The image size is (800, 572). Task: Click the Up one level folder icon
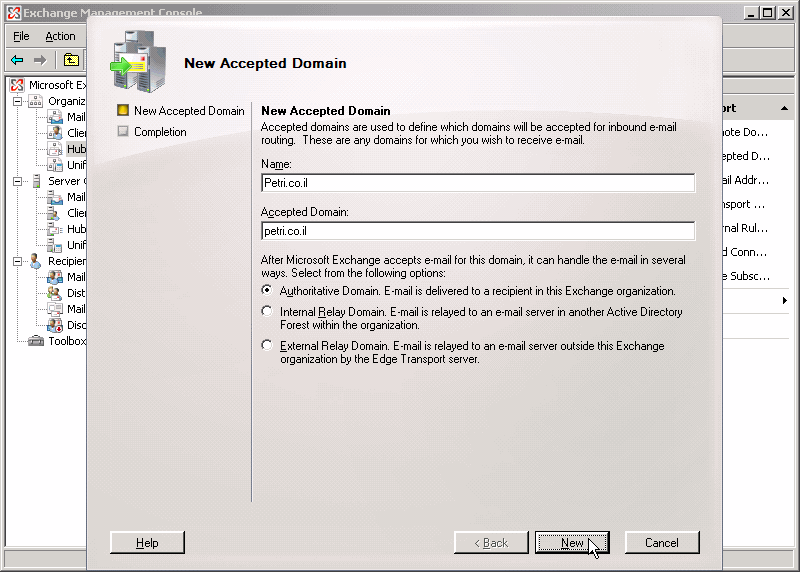click(x=71, y=60)
